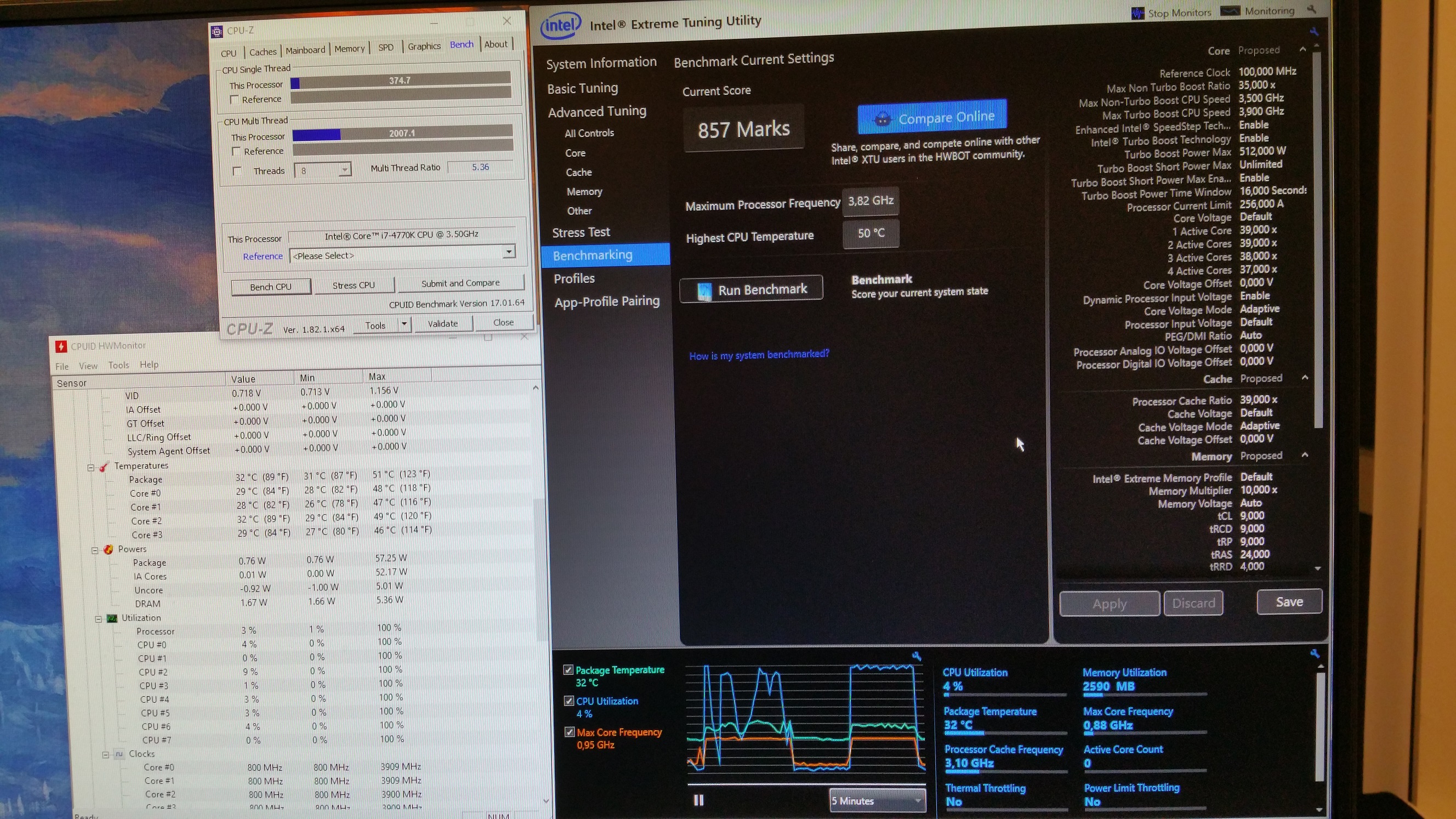Click the Bench CPU button
The width and height of the screenshot is (1456, 819).
pyautogui.click(x=271, y=287)
